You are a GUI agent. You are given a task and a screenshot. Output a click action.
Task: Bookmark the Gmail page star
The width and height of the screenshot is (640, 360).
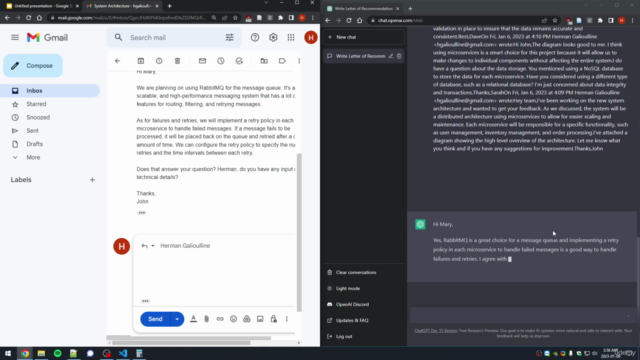click(x=235, y=18)
